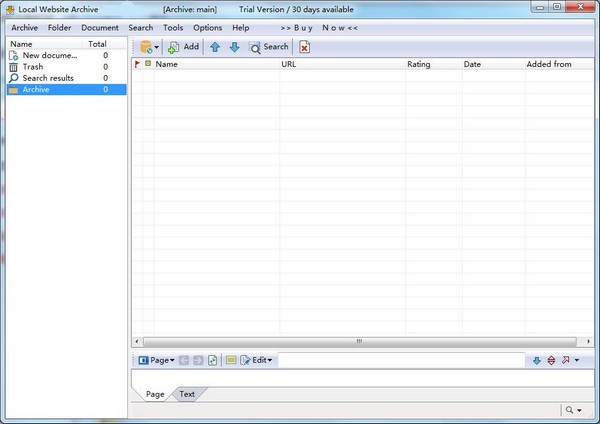600x424 pixels.
Task: Click the refresh page icon in viewer toolbar
Action: (x=212, y=360)
